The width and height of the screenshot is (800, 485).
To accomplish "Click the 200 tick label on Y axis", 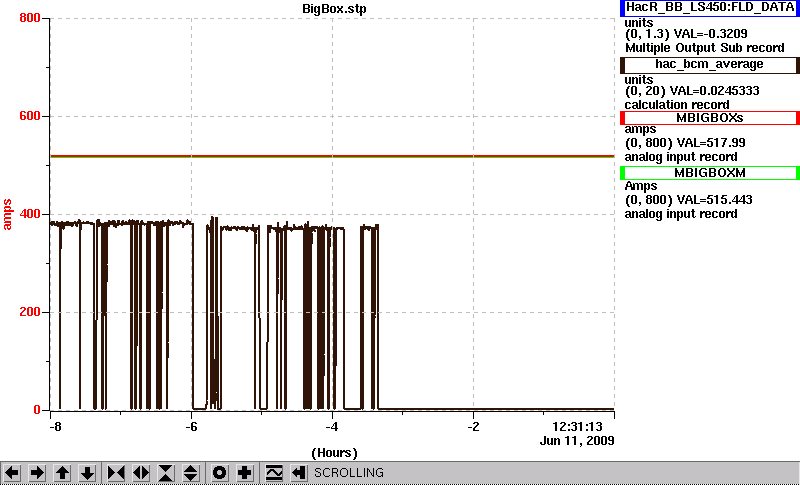I will click(30, 312).
